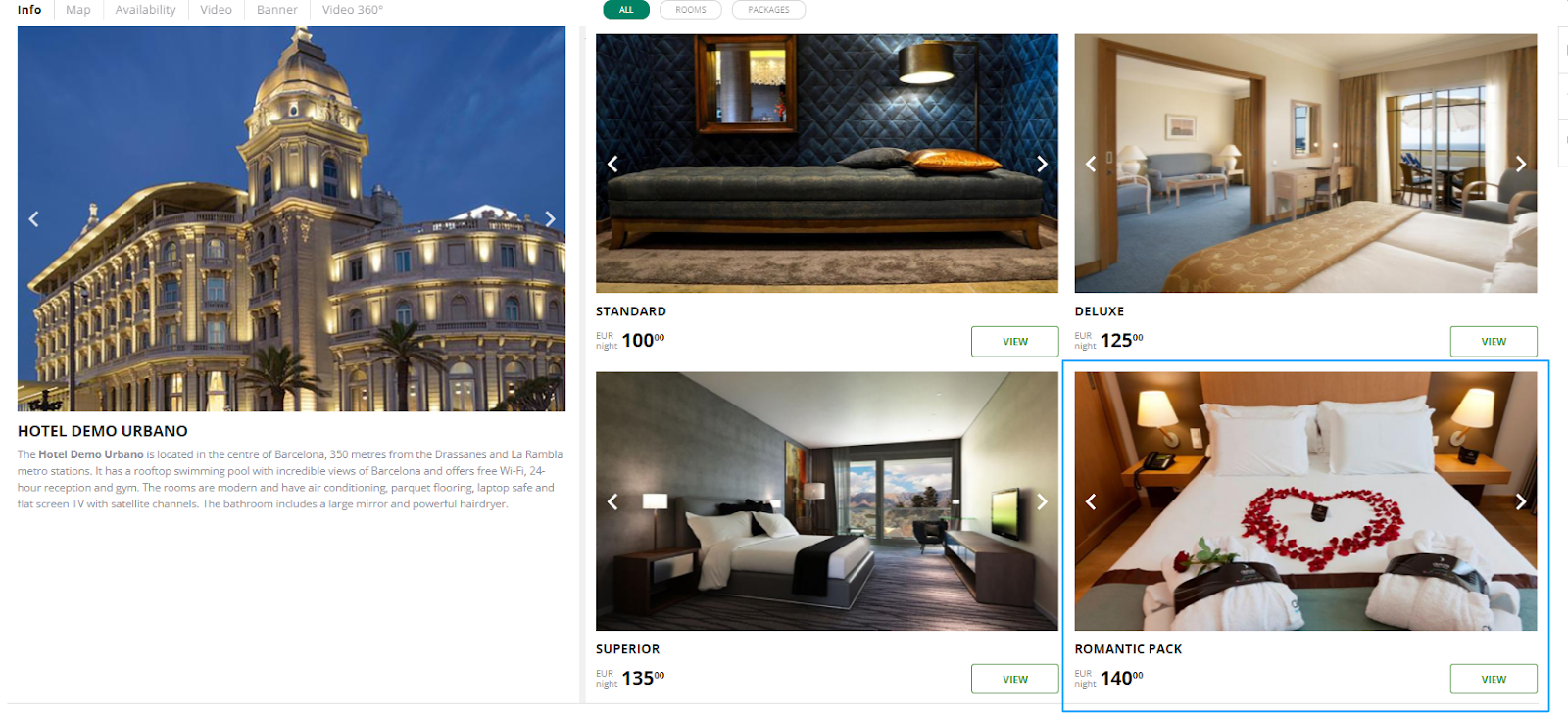This screenshot has width=1568, height=714.
Task: Open the Availability tab
Action: tap(145, 10)
